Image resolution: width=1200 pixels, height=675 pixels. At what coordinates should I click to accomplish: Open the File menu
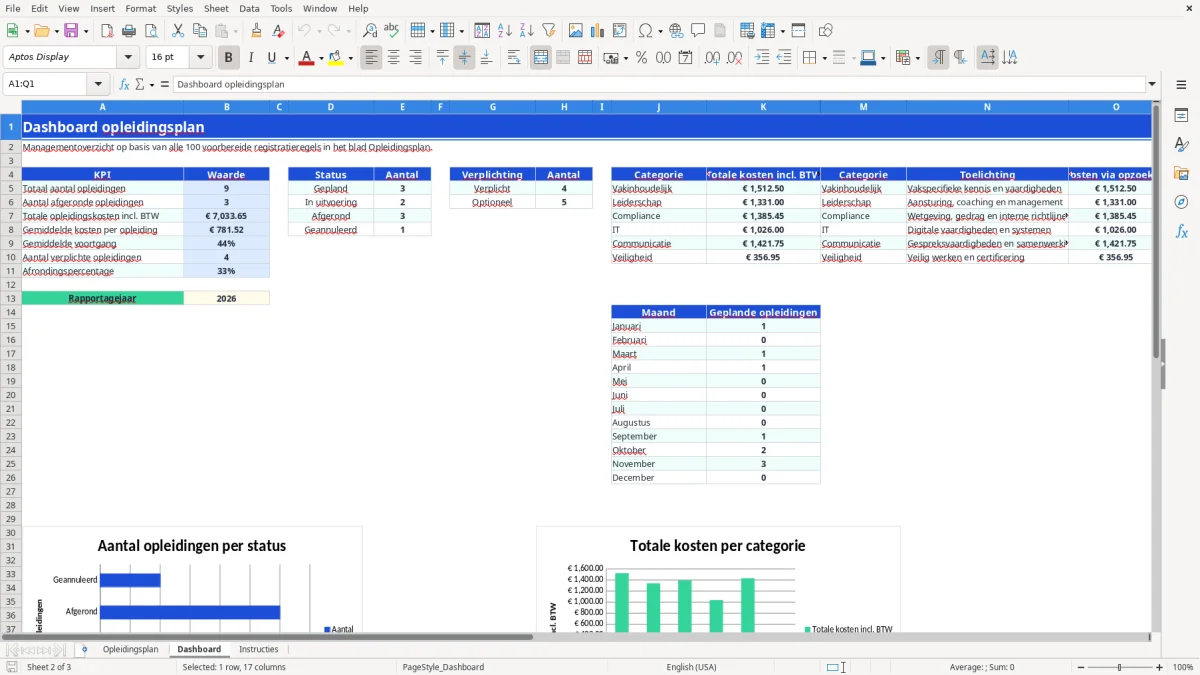(12, 8)
